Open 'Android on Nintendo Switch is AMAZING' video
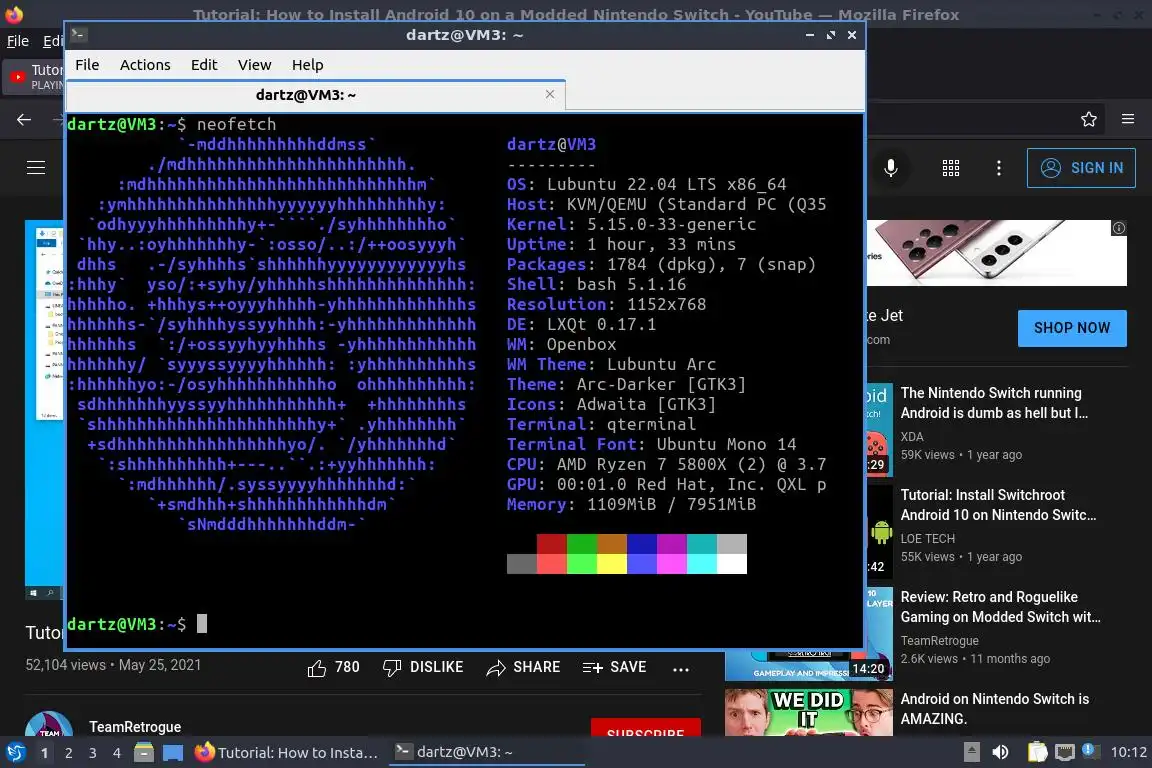Screen dimensions: 1152x768 coord(995,708)
